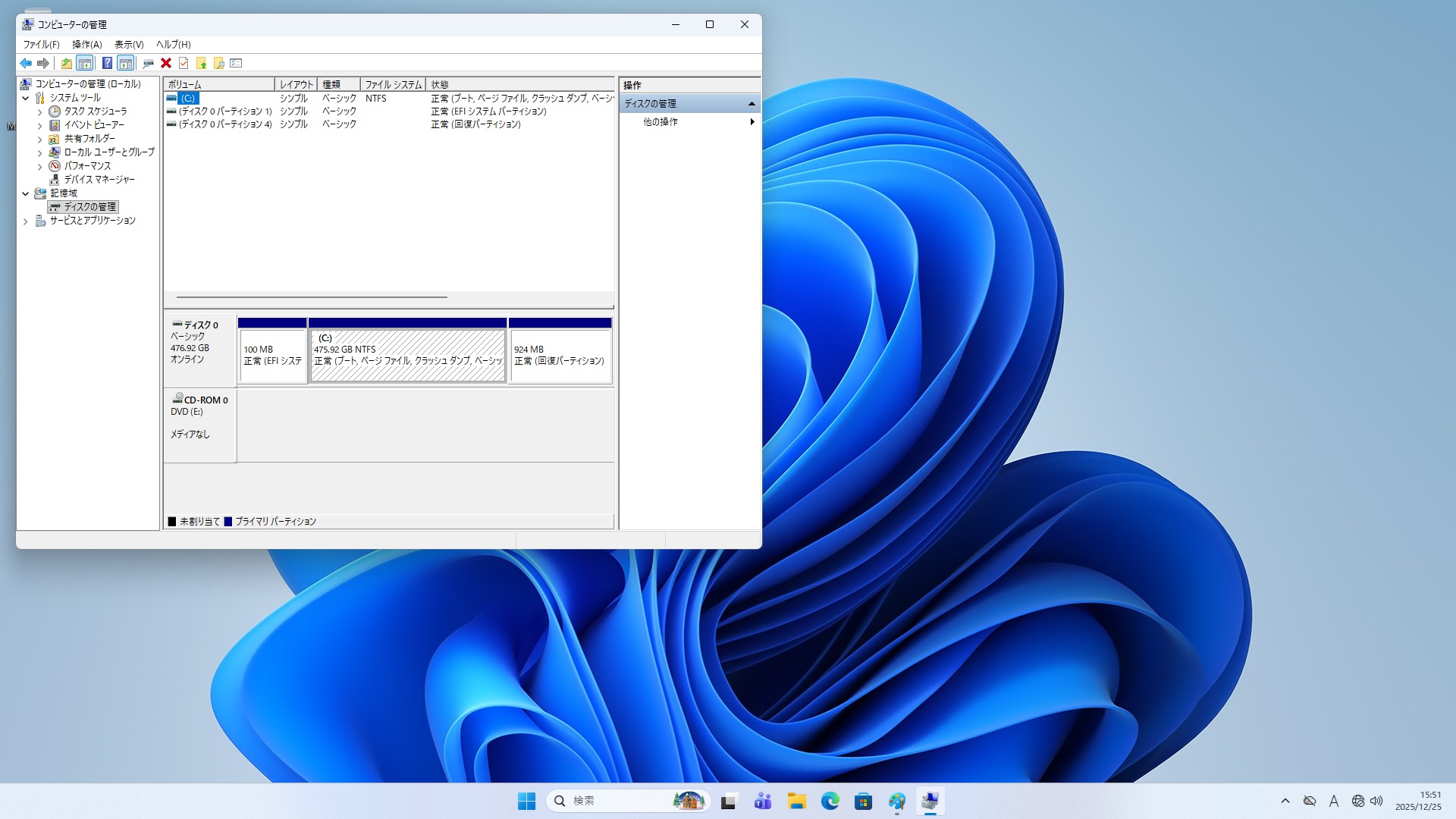Open the 操作(A) menu
The width and height of the screenshot is (1456, 819).
click(x=86, y=44)
